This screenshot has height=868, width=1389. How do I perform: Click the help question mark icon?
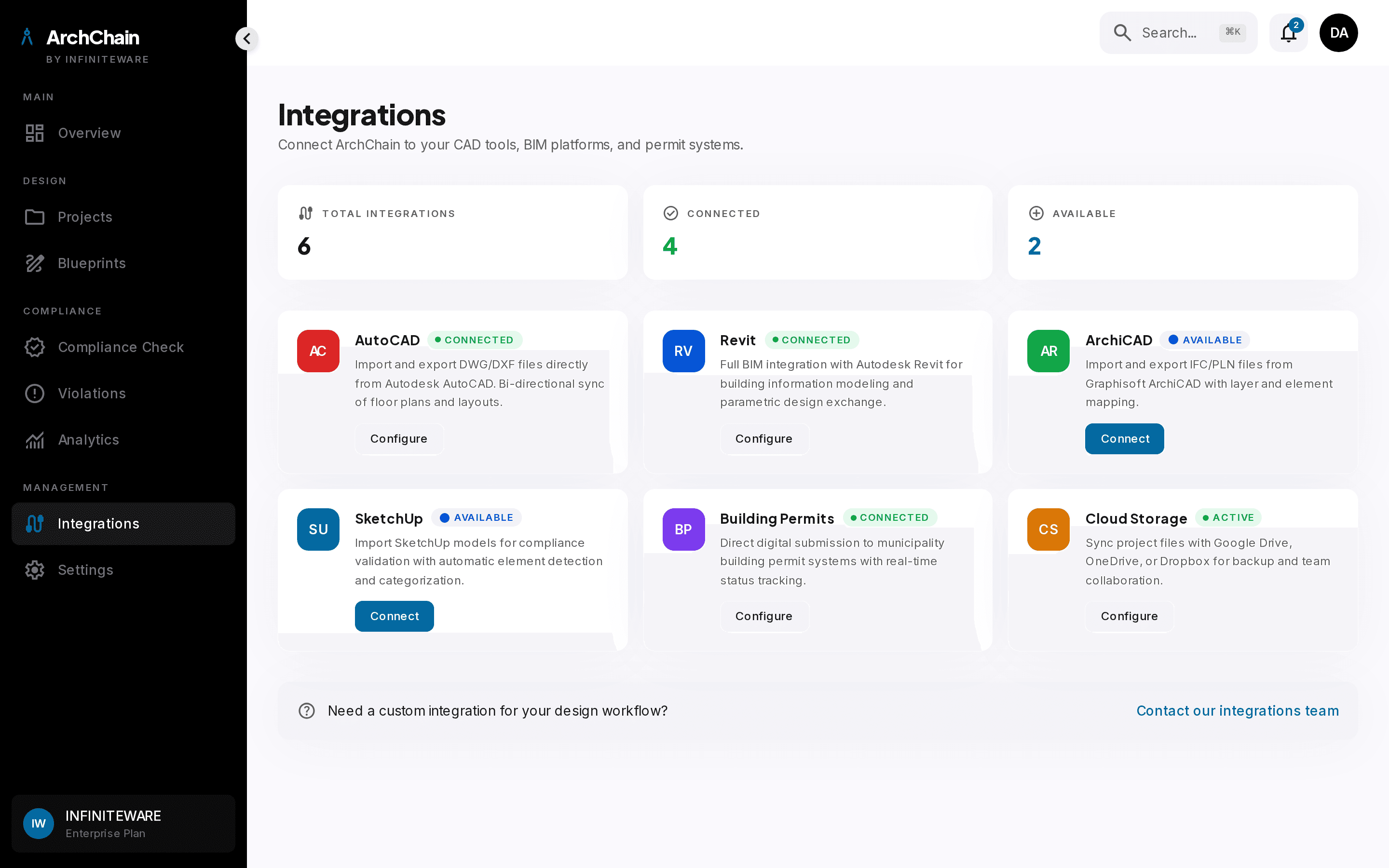[x=307, y=711]
